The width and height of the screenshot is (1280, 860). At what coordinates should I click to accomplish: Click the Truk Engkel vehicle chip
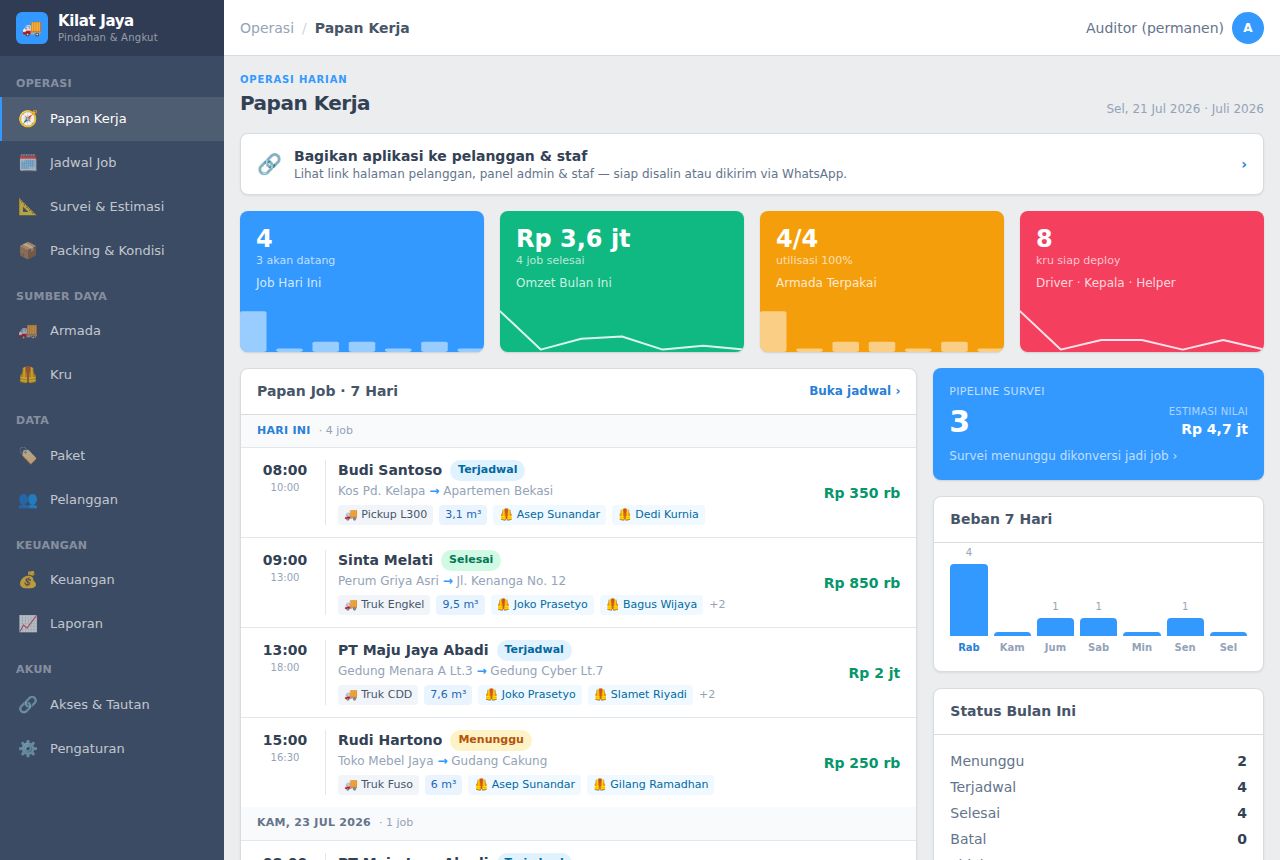click(x=385, y=605)
